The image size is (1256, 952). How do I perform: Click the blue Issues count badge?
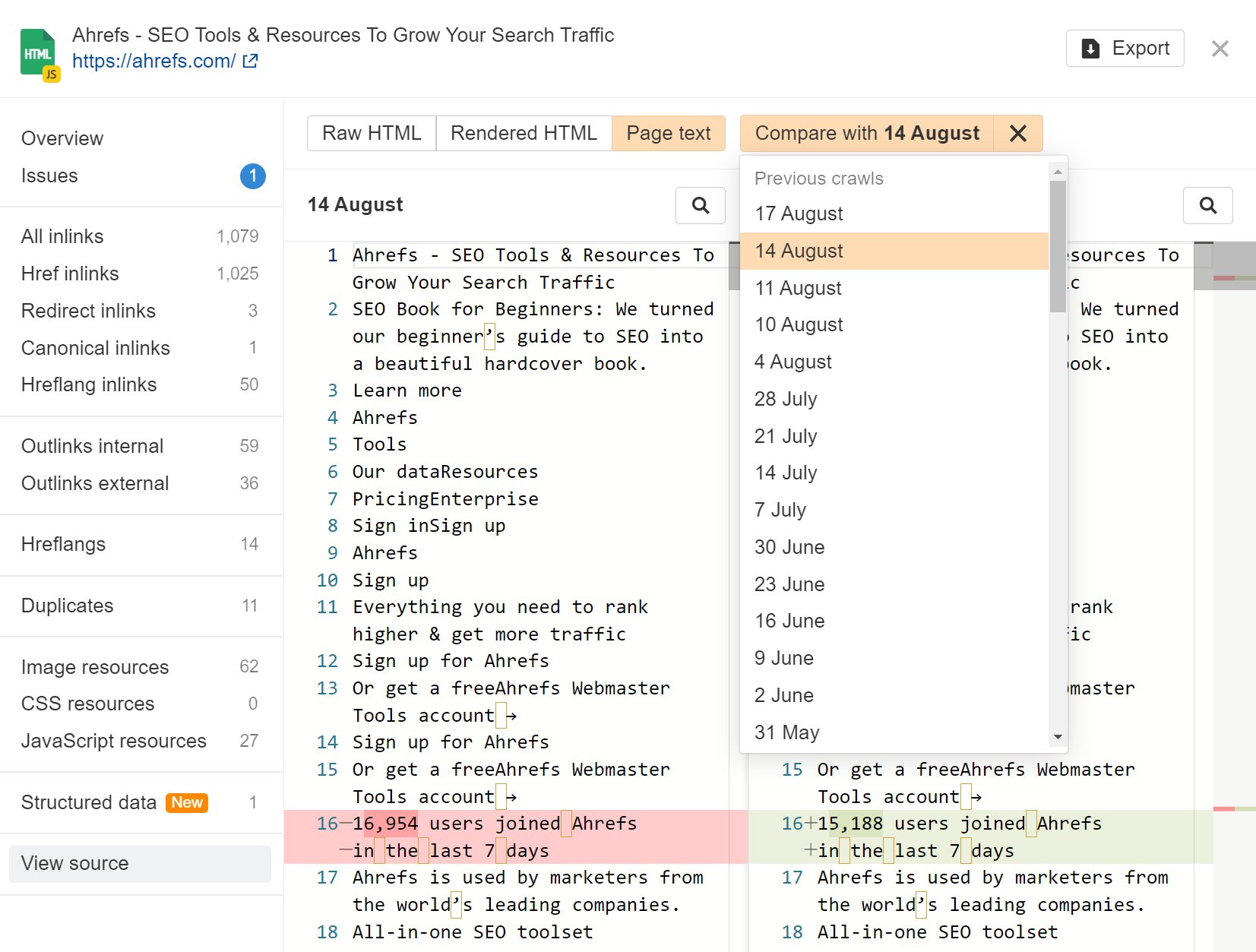pyautogui.click(x=252, y=176)
